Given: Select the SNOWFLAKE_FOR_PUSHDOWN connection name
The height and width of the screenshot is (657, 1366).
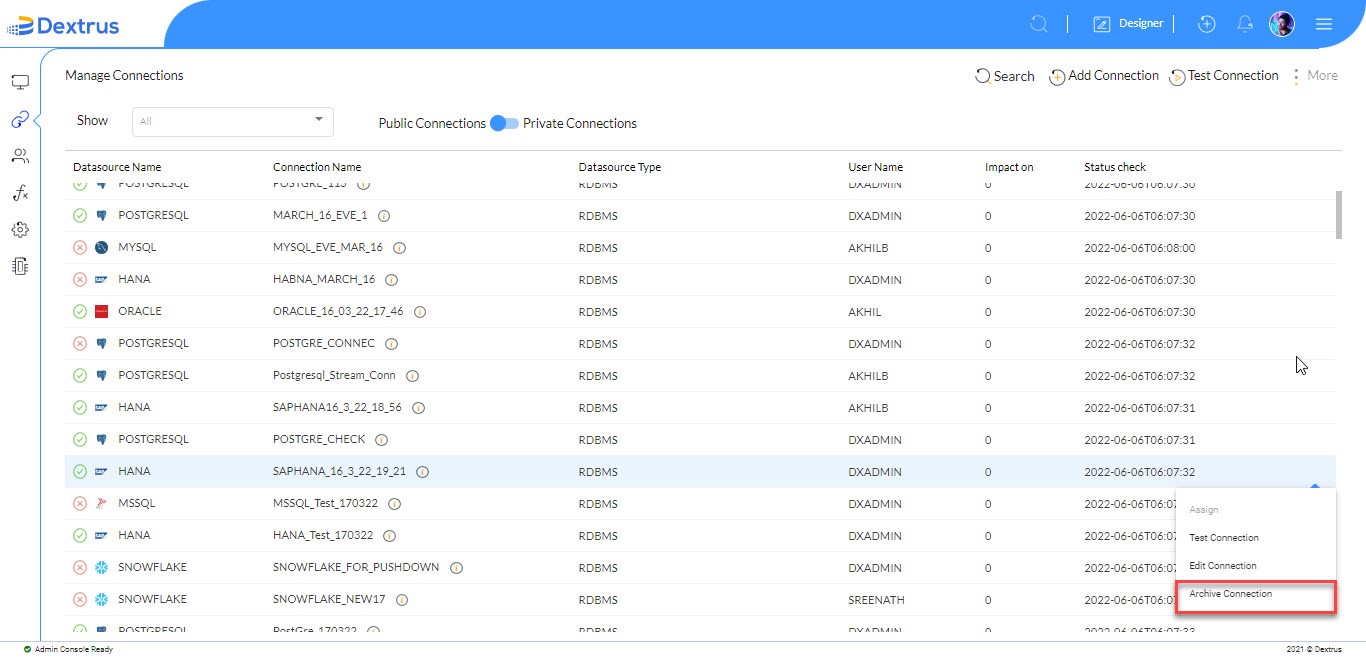Looking at the screenshot, I should 356,568.
